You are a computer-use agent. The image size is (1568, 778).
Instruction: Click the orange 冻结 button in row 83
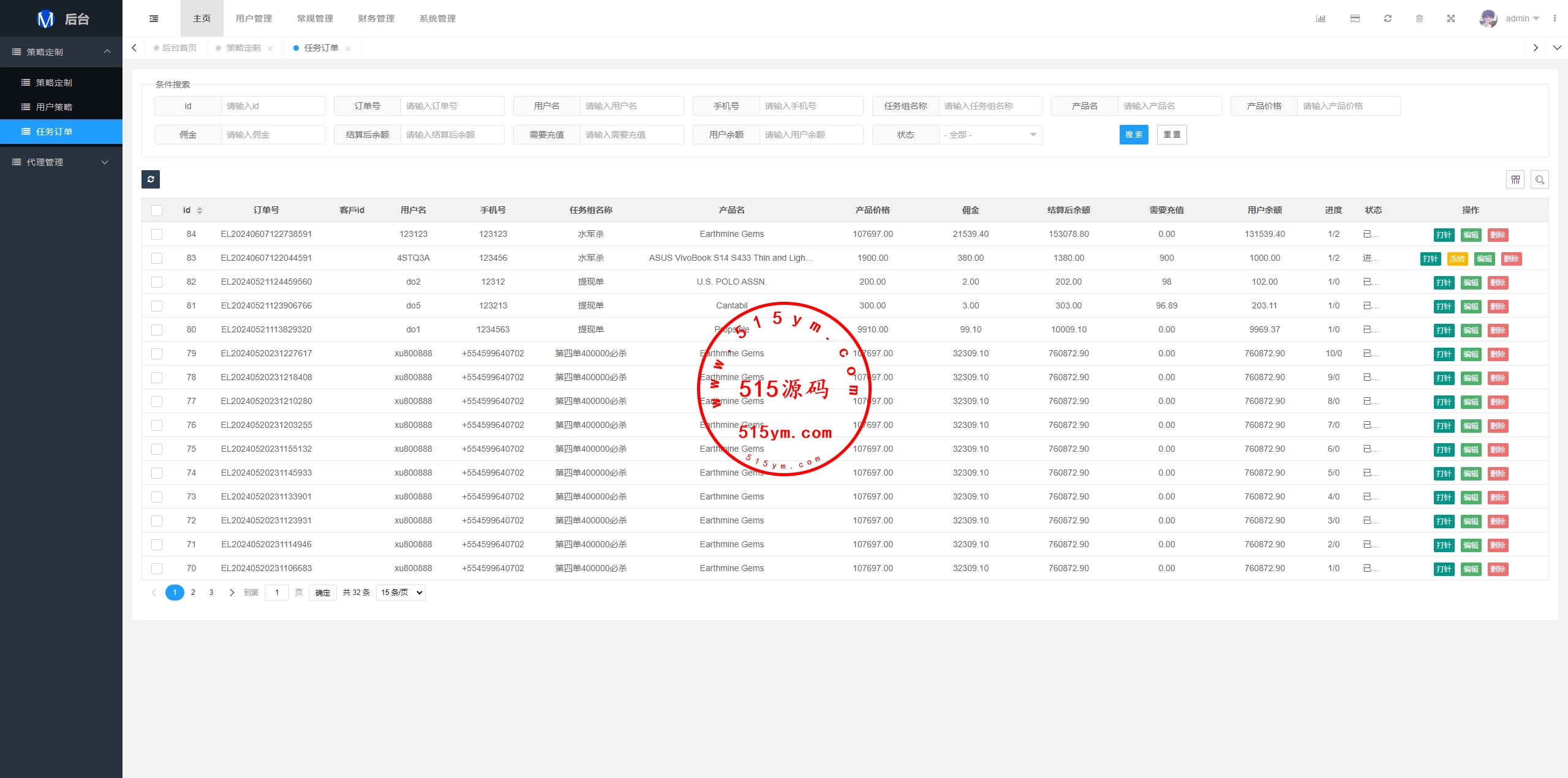[1457, 259]
